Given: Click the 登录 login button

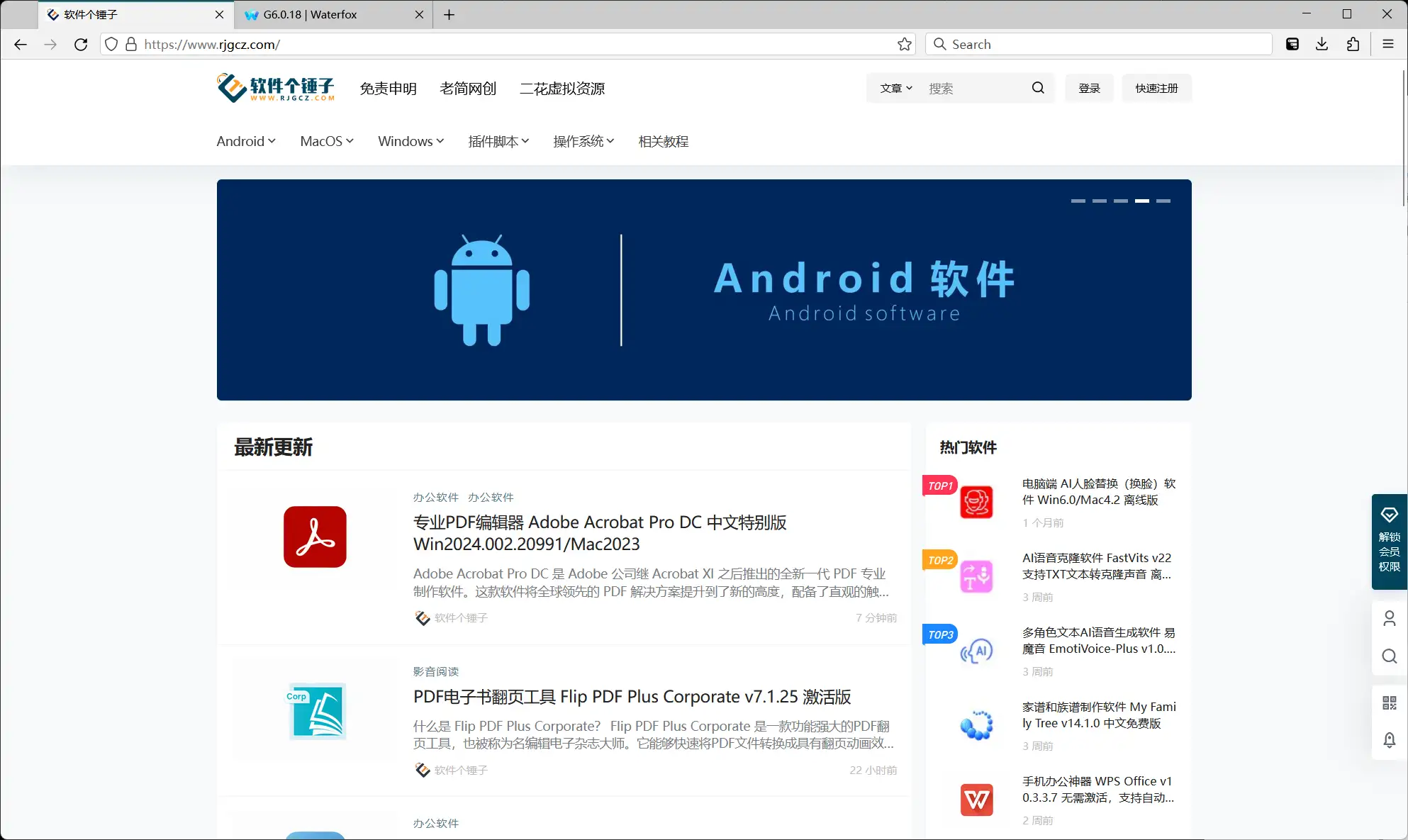Looking at the screenshot, I should coord(1089,89).
